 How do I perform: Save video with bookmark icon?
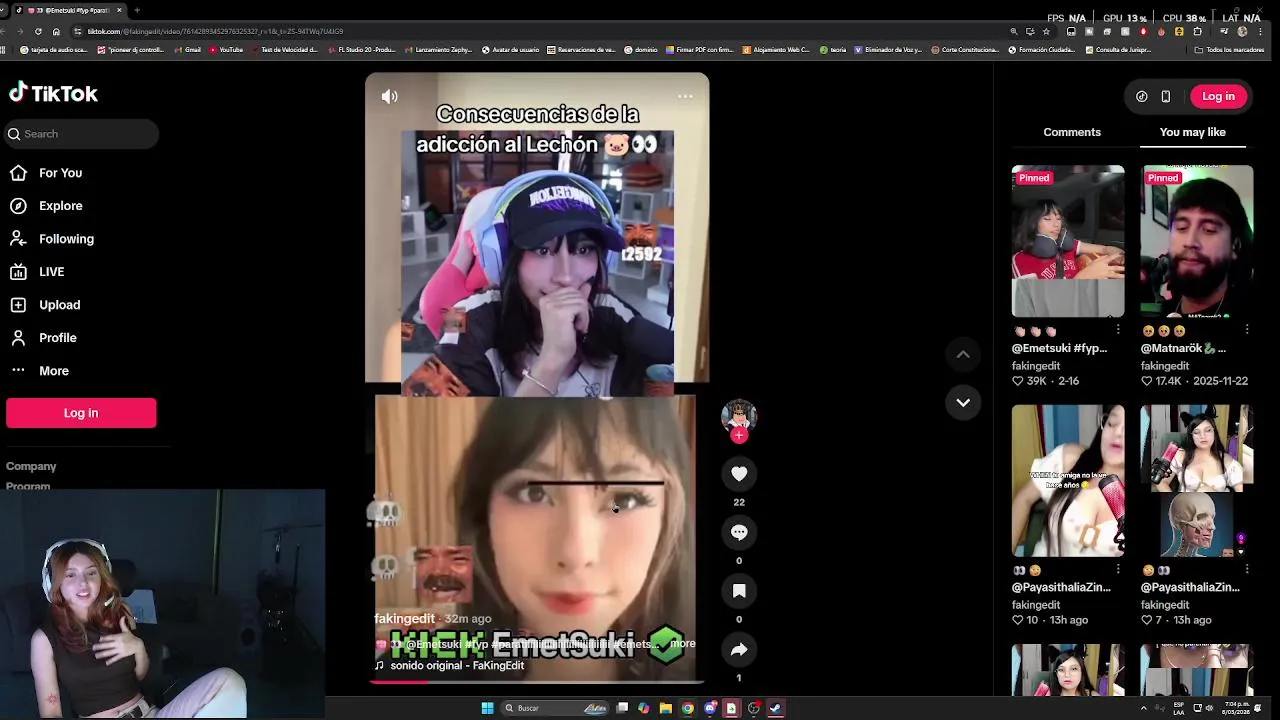pyautogui.click(x=739, y=591)
